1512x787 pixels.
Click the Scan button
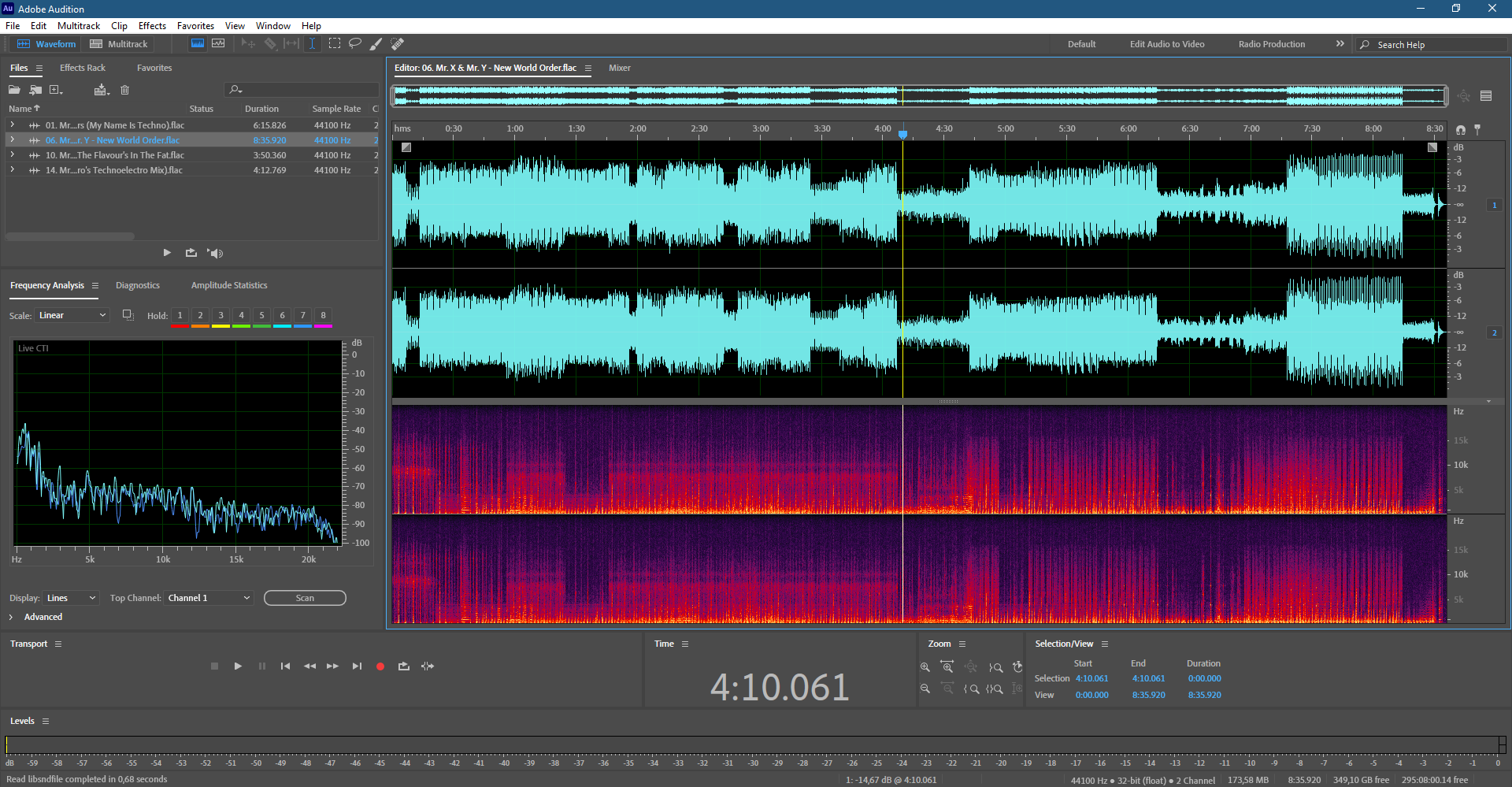click(305, 598)
